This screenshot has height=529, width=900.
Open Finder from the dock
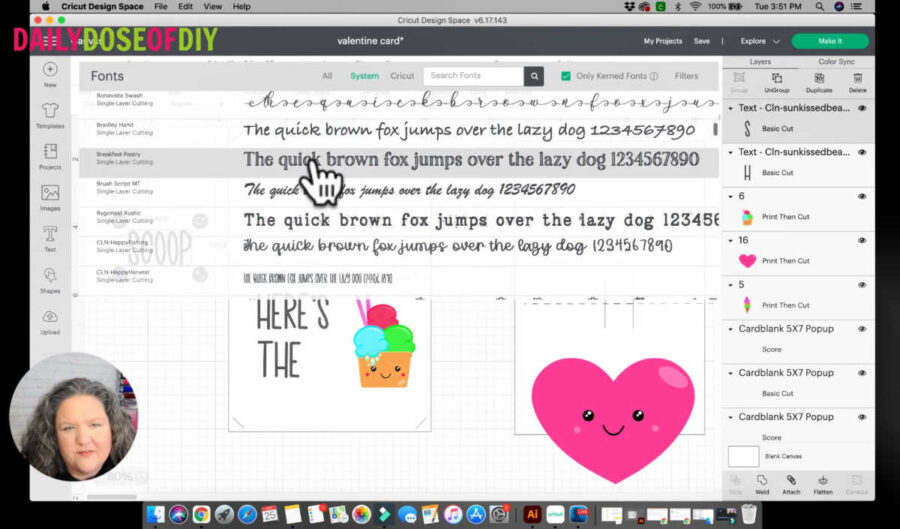[x=156, y=514]
